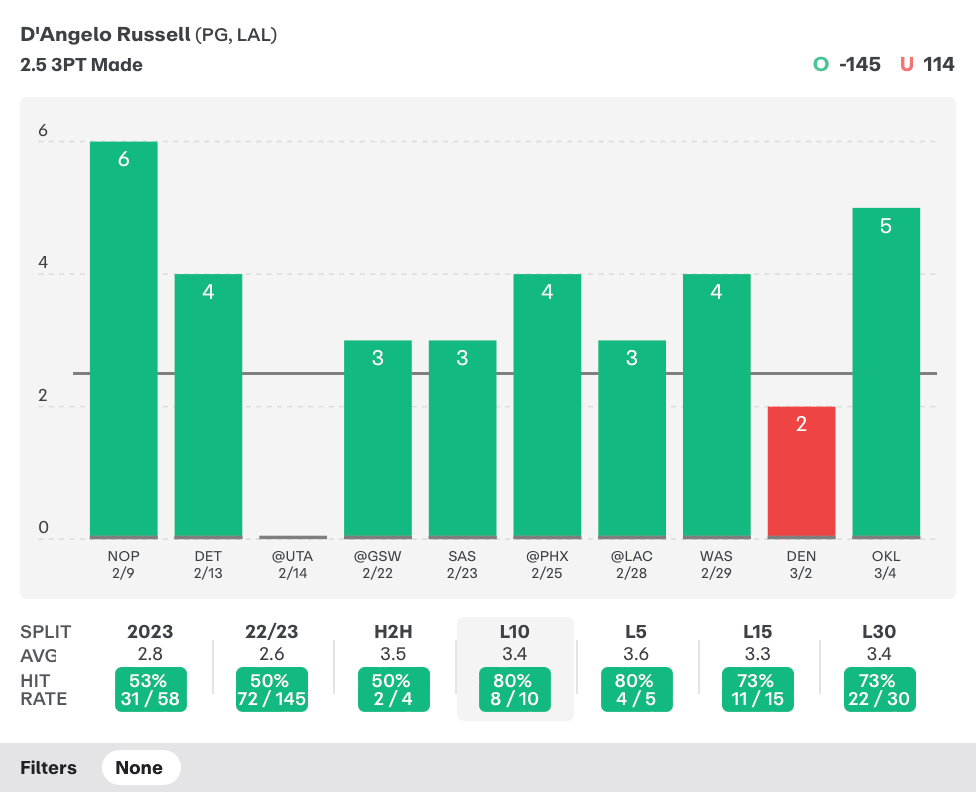This screenshot has width=976, height=792.
Task: Click the '2.6' average under 22/23
Action: pyautogui.click(x=271, y=654)
